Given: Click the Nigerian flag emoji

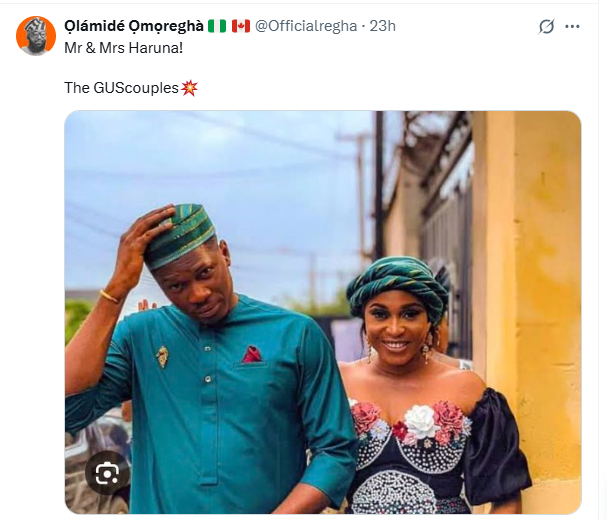Looking at the screenshot, I should (x=217, y=26).
